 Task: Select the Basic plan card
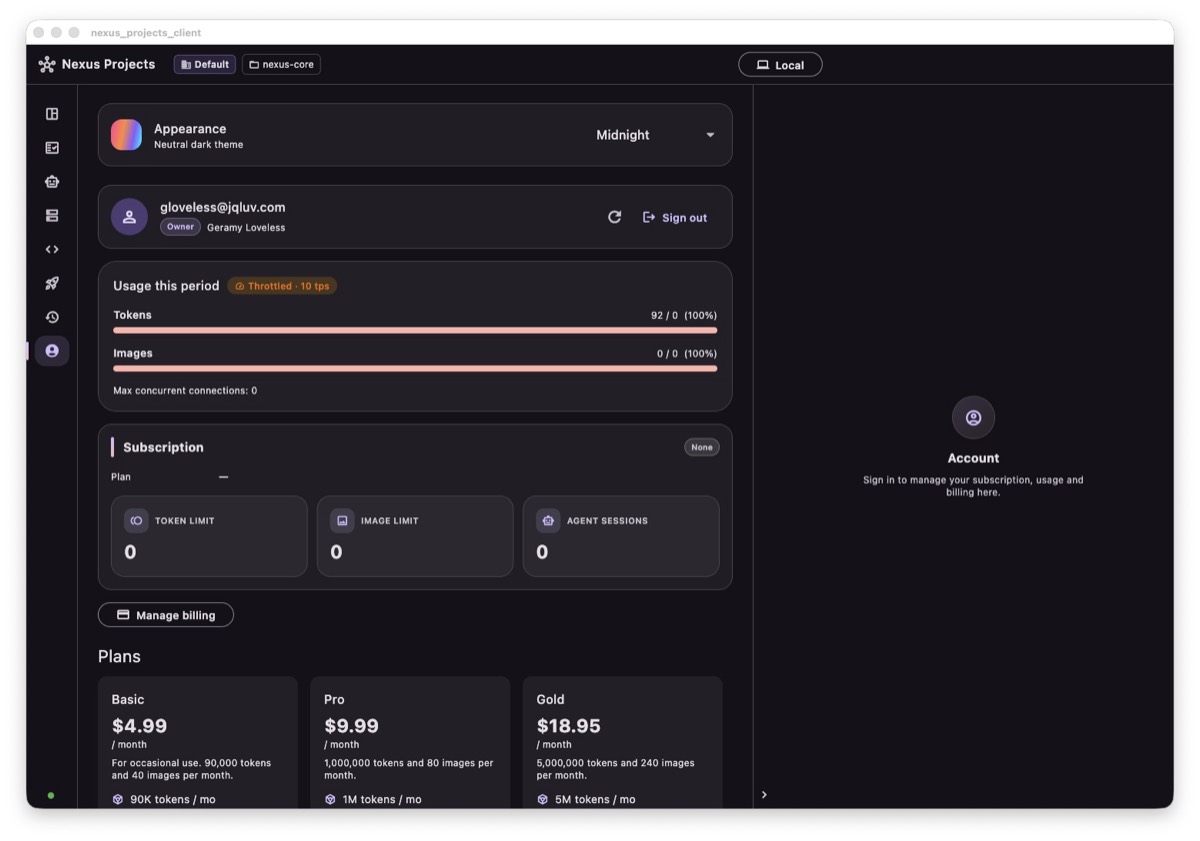click(x=198, y=742)
